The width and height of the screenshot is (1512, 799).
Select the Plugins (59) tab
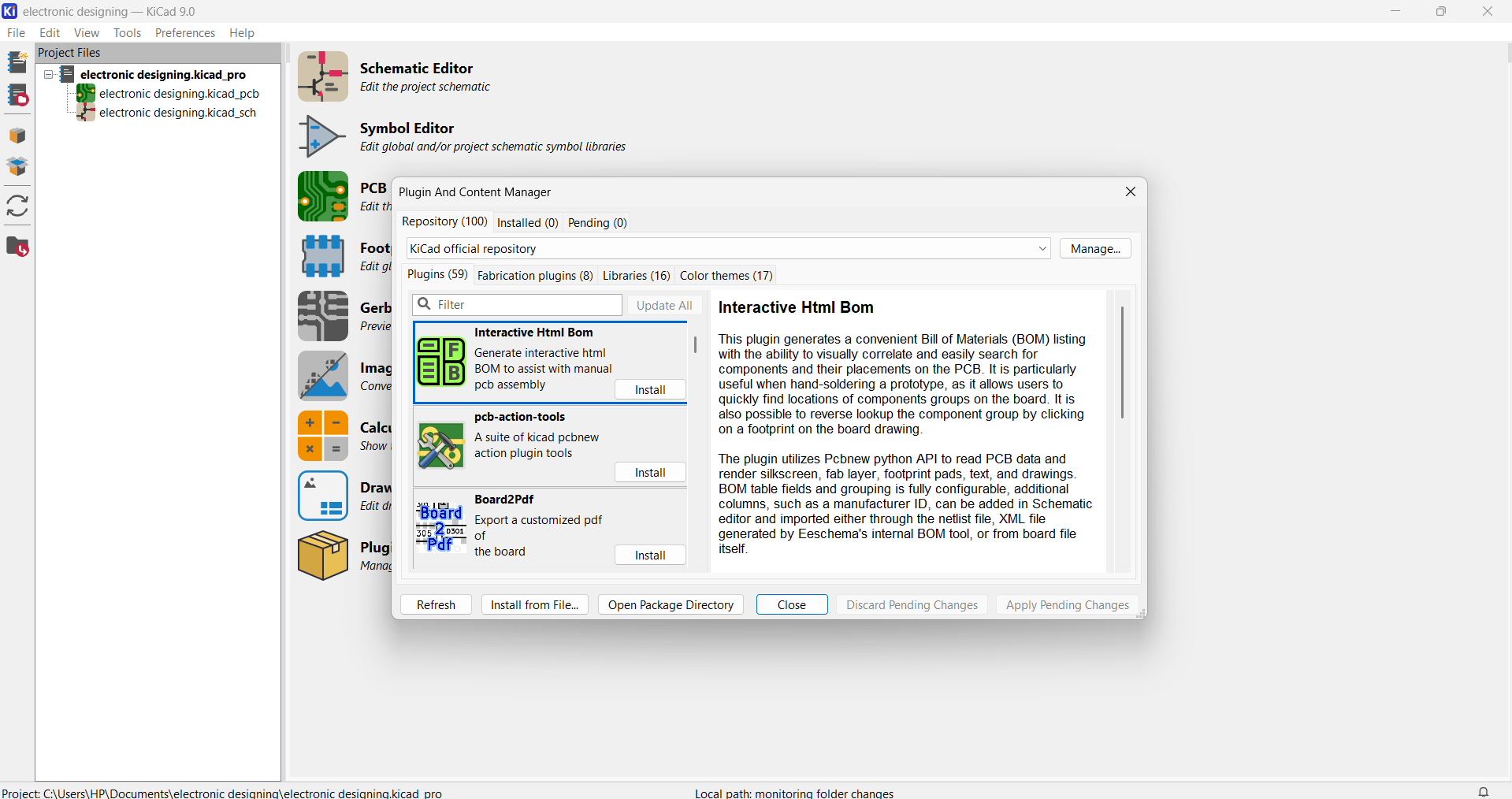coord(437,274)
